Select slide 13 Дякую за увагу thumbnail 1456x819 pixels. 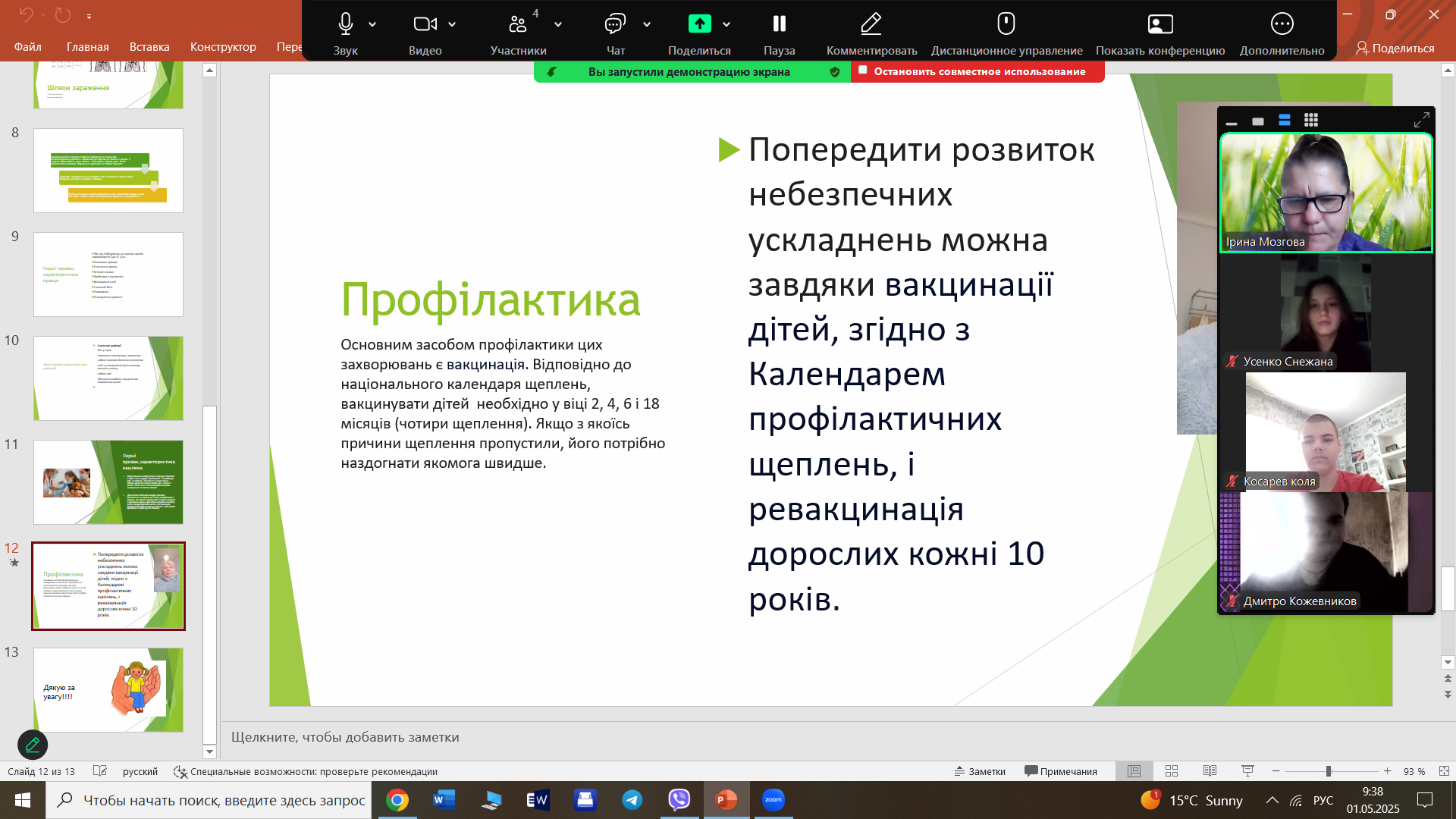pyautogui.click(x=108, y=690)
